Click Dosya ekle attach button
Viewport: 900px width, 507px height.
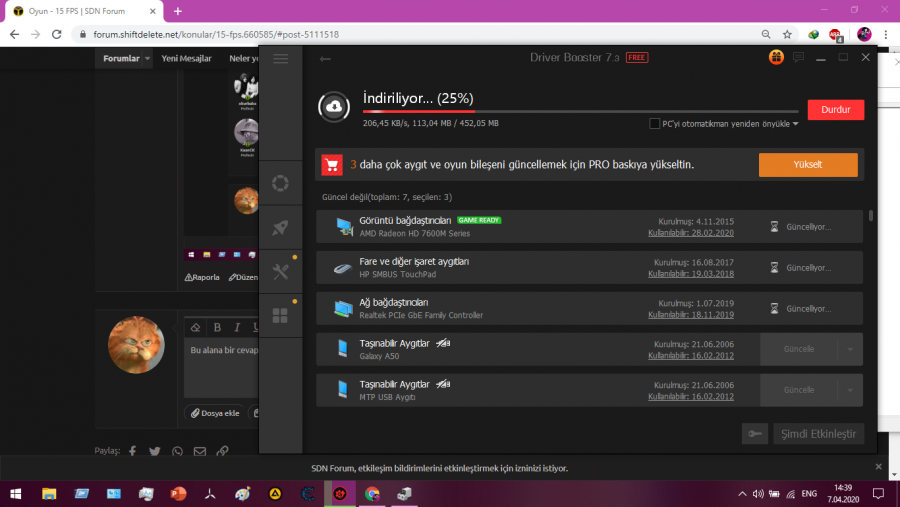[x=215, y=413]
